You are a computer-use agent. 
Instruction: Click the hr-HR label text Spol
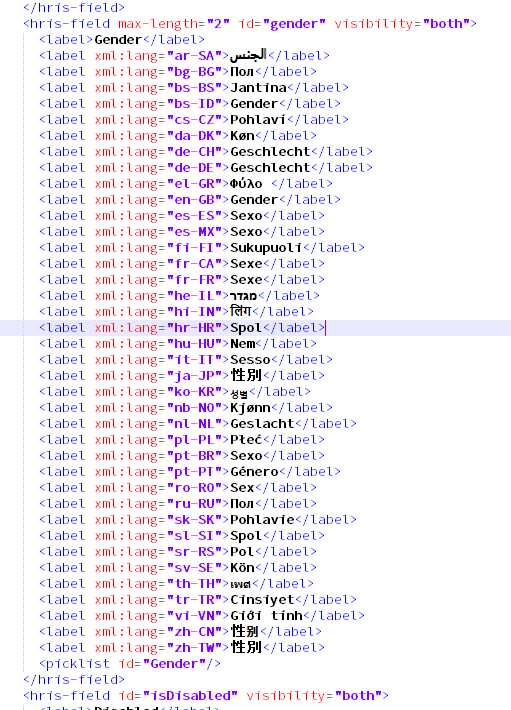246,328
